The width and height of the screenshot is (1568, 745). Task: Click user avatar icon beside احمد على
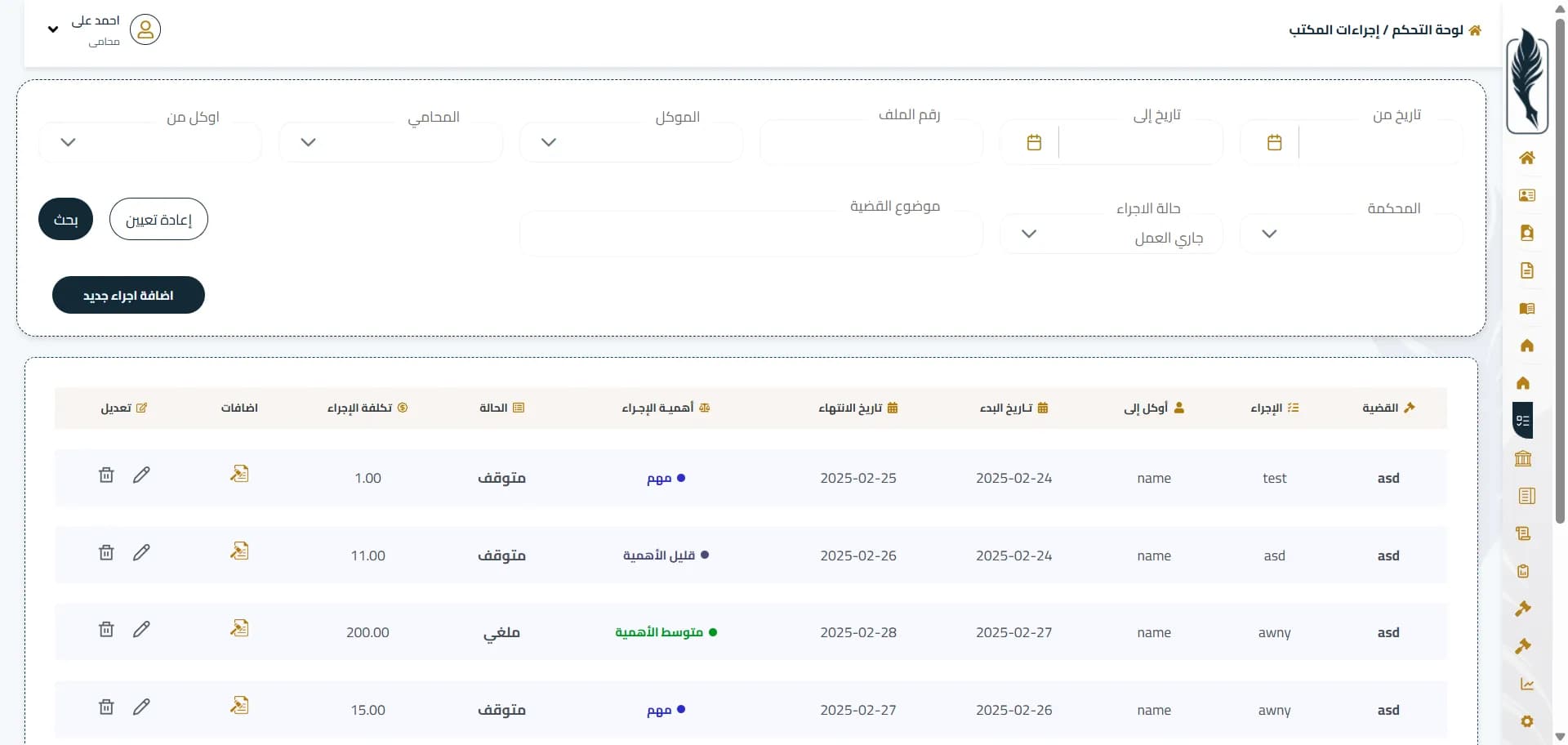tap(145, 29)
